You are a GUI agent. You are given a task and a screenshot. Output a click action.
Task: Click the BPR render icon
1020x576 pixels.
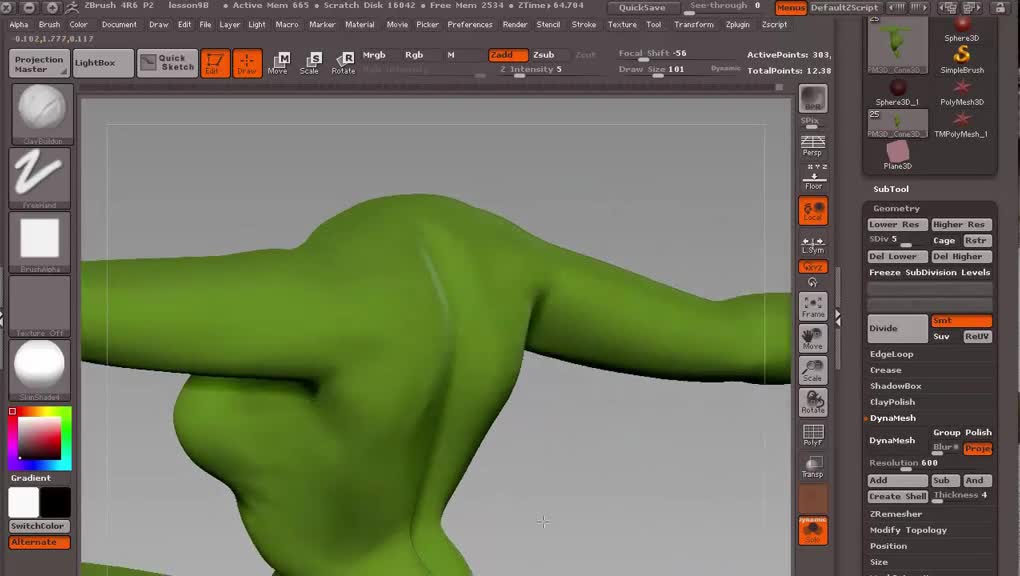(813, 99)
